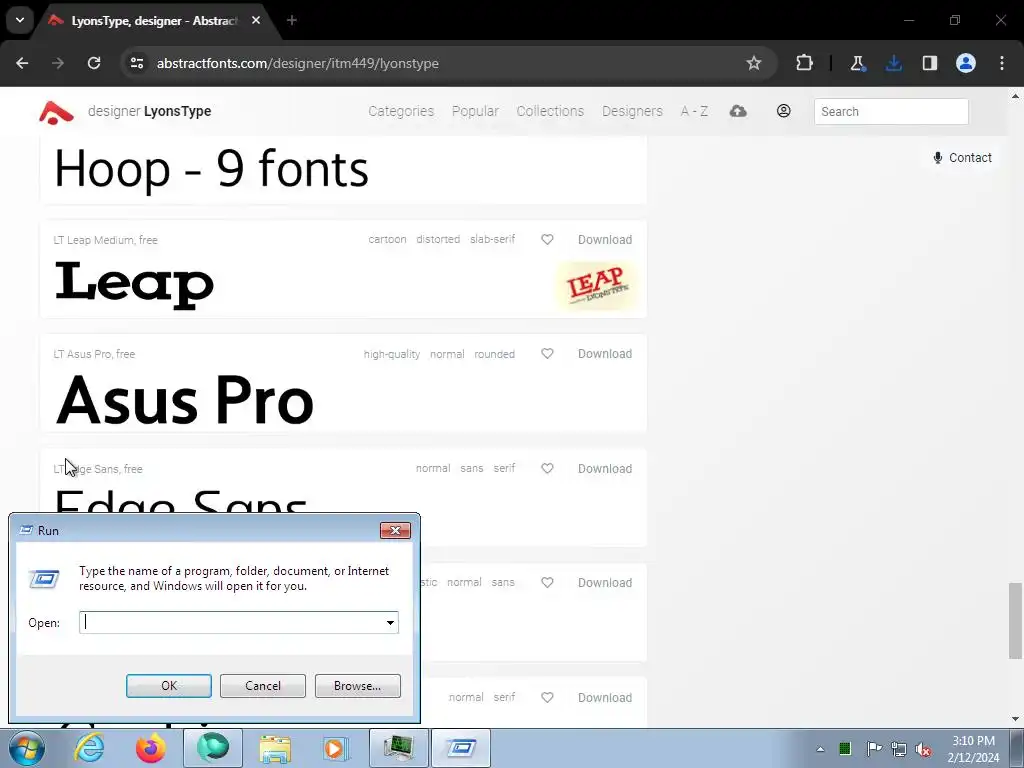Open Popular fonts page
Viewport: 1024px width, 768px height.
[x=475, y=111]
